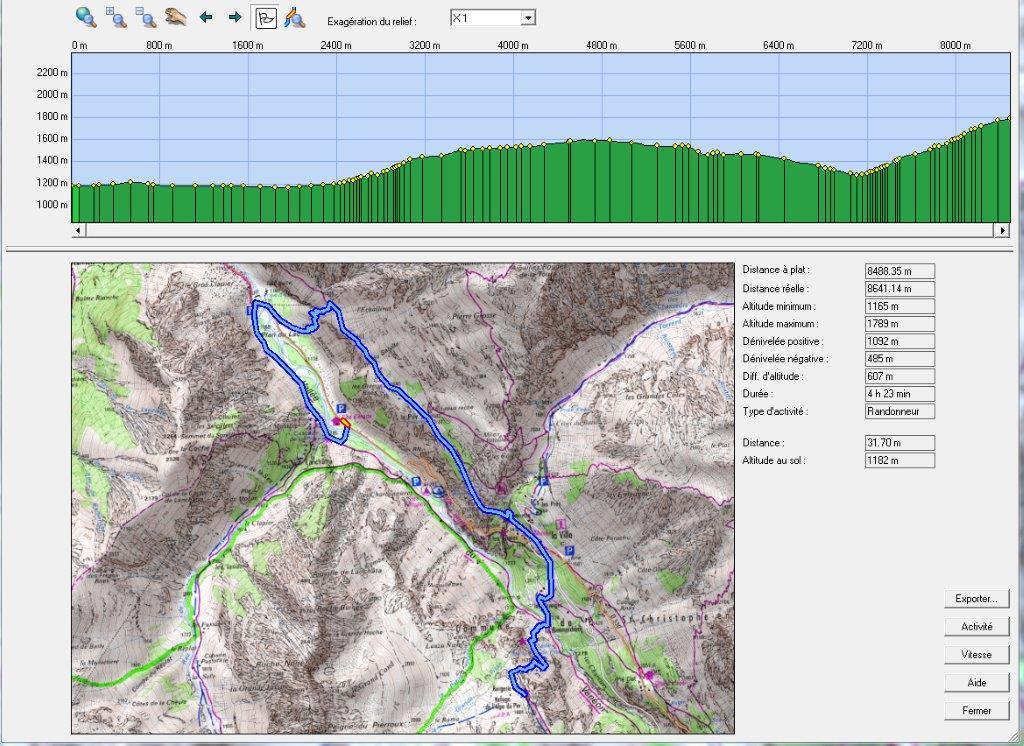The height and width of the screenshot is (746, 1024).
Task: Select the zoom out magnifier tool
Action: 146,17
